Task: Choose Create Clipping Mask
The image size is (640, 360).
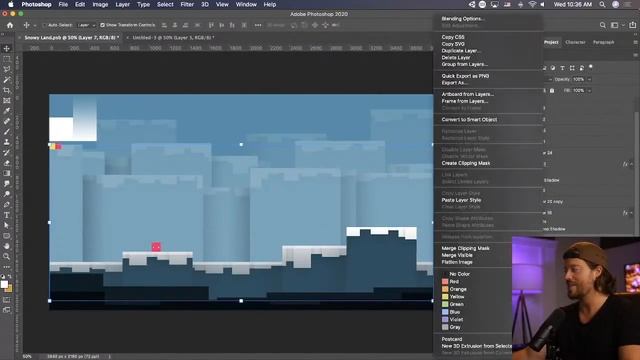Action: click(x=466, y=163)
